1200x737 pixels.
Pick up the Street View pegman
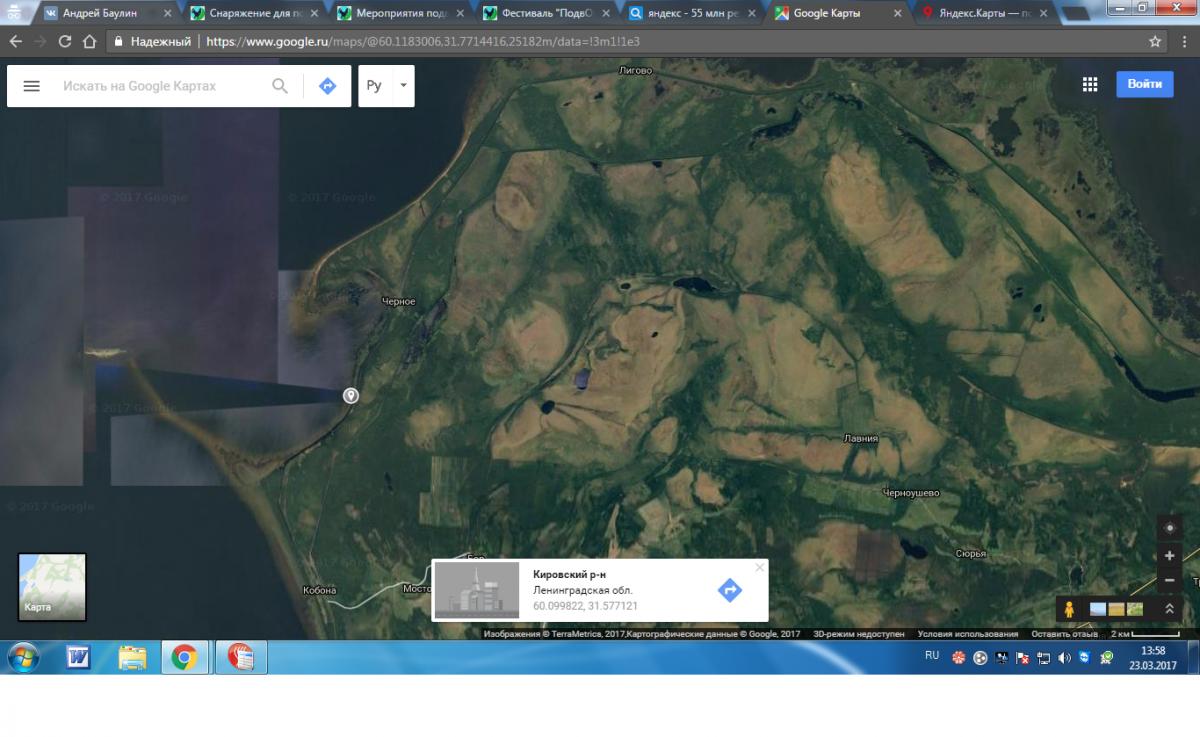click(x=1069, y=609)
